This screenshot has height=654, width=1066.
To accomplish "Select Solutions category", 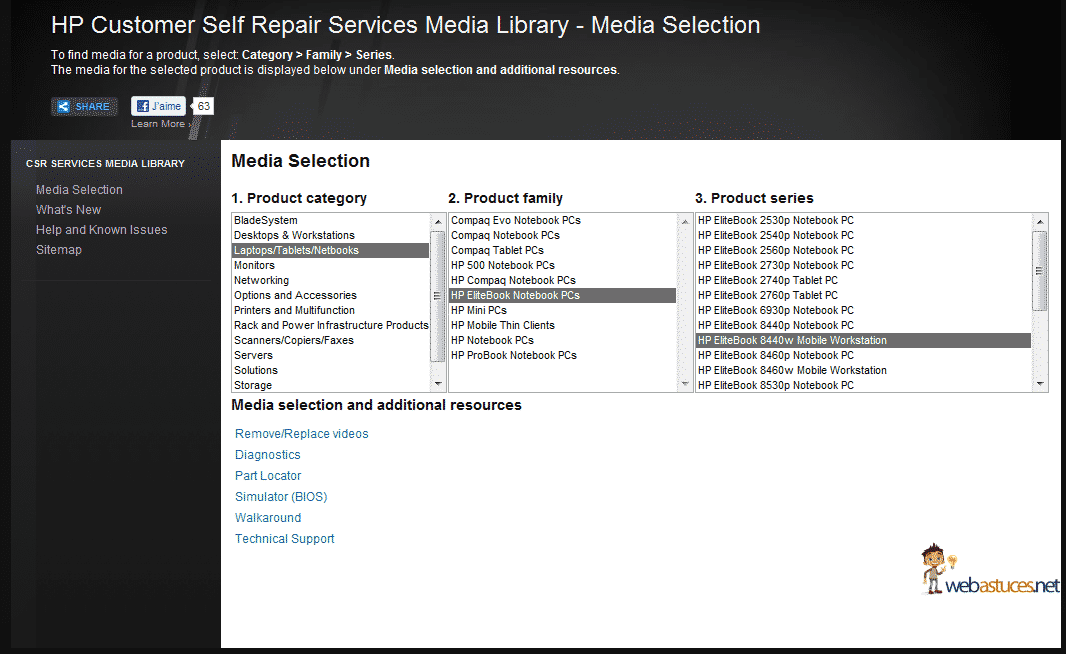I will pos(330,370).
